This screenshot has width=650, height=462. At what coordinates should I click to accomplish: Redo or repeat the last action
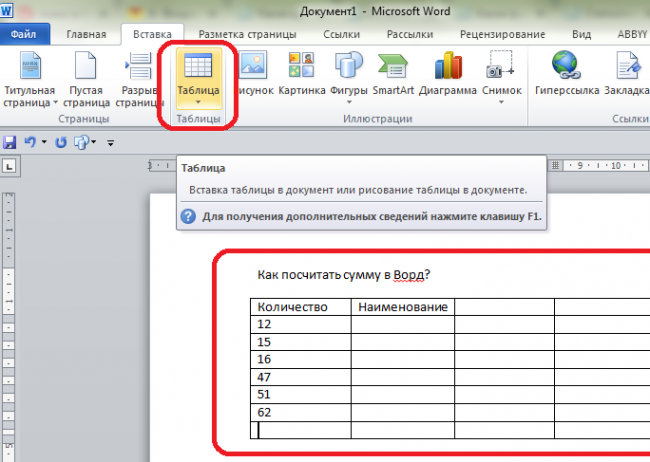click(x=61, y=142)
